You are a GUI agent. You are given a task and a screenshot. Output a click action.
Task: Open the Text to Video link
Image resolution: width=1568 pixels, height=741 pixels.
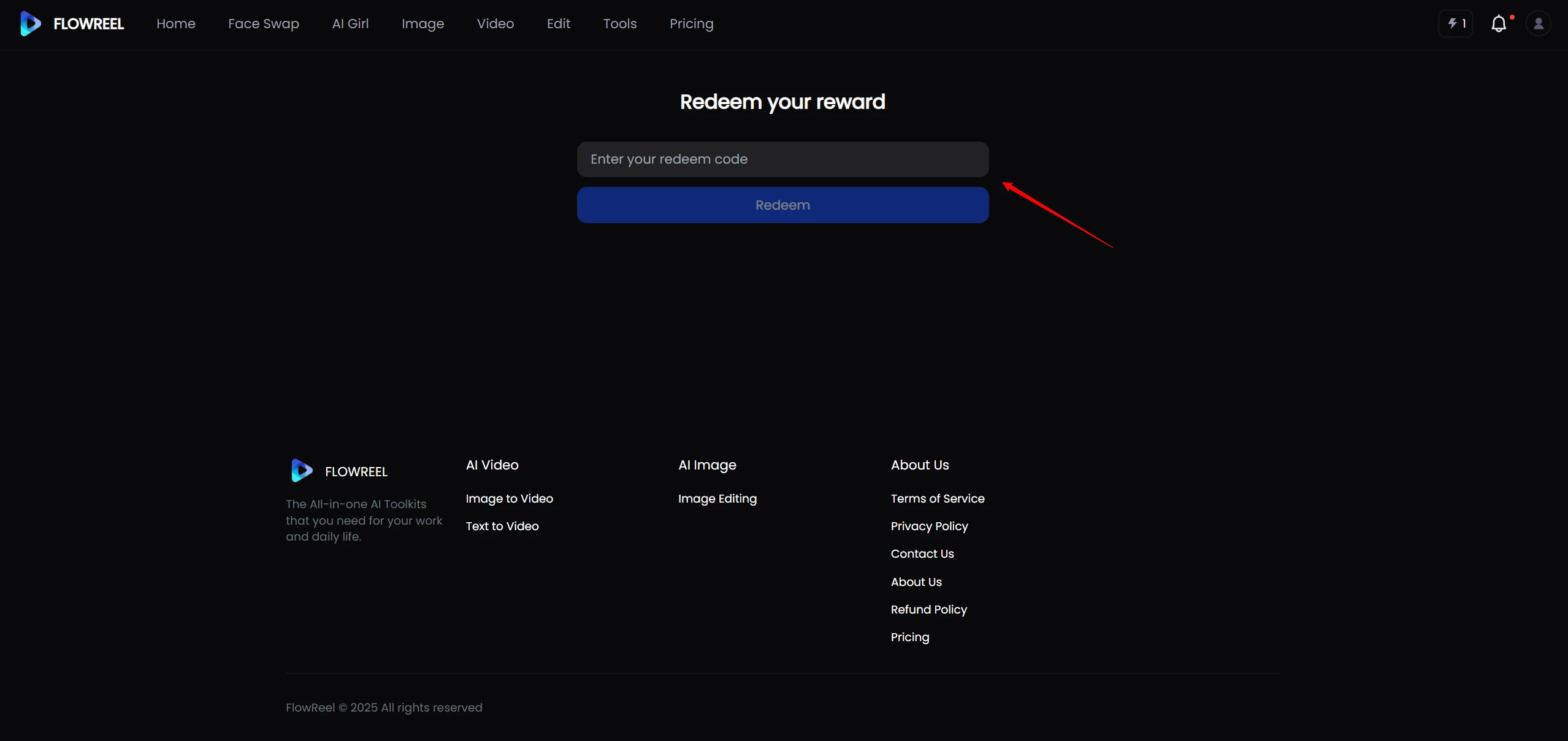pos(502,526)
